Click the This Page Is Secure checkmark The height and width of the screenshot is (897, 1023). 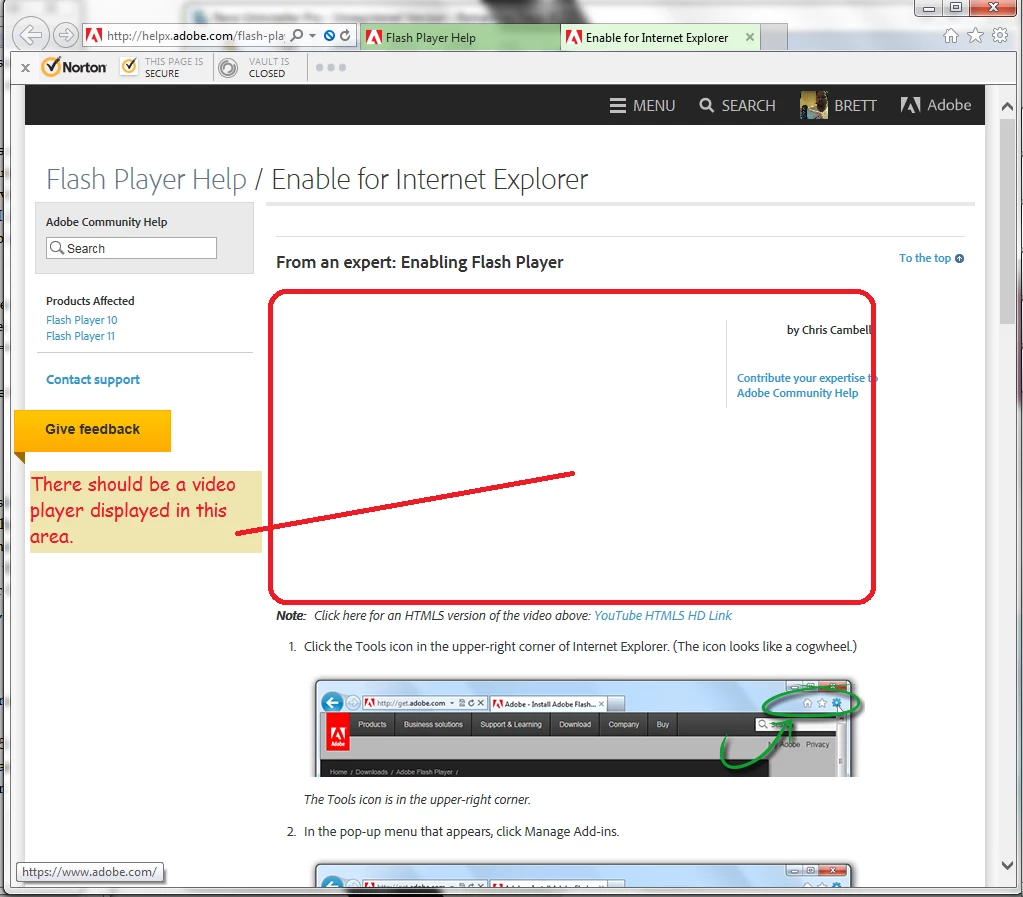click(129, 67)
